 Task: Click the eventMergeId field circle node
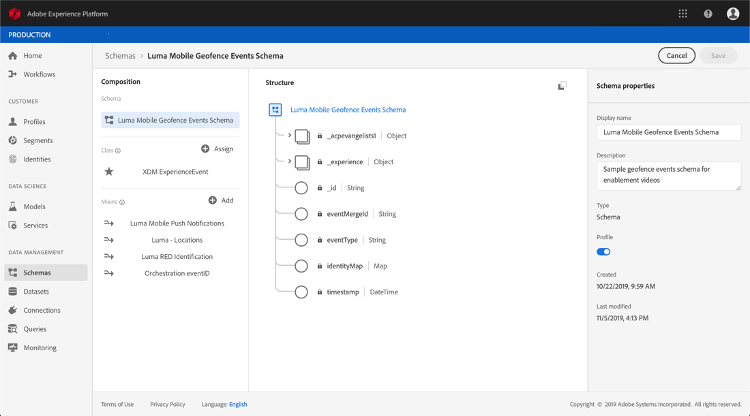point(301,214)
